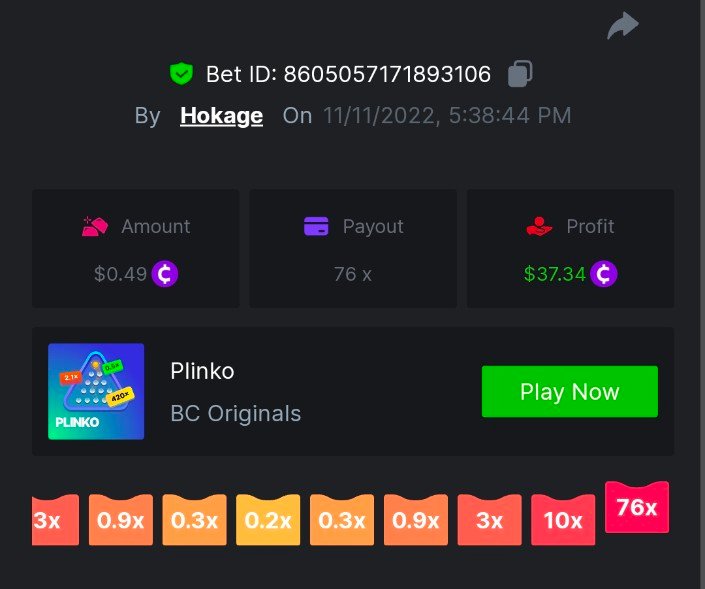Copy the Bet ID with copy icon
Screen dimensions: 705x589
[x=520, y=73]
